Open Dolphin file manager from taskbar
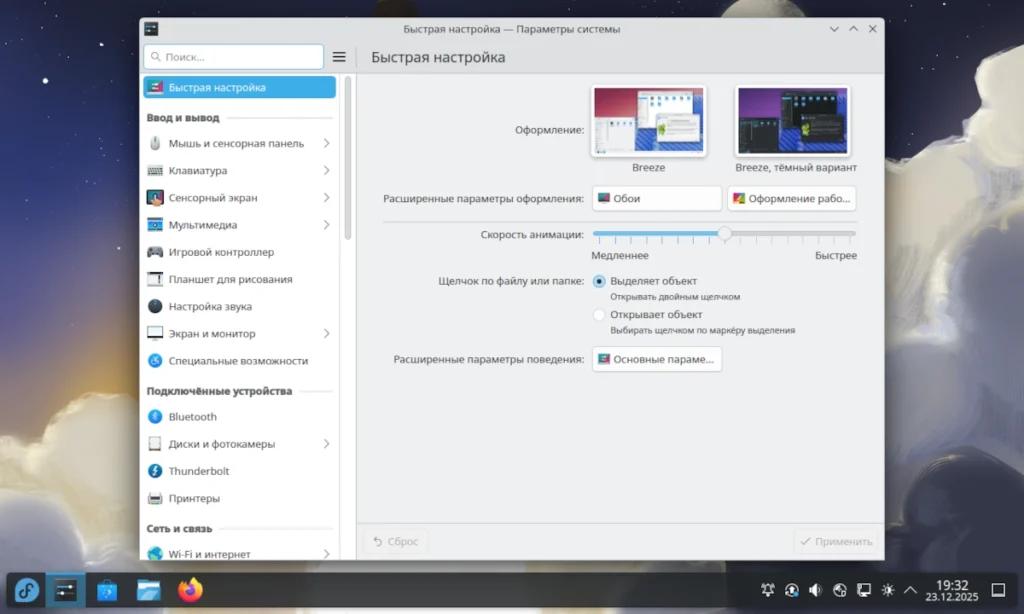The height and width of the screenshot is (614, 1024). coord(149,590)
